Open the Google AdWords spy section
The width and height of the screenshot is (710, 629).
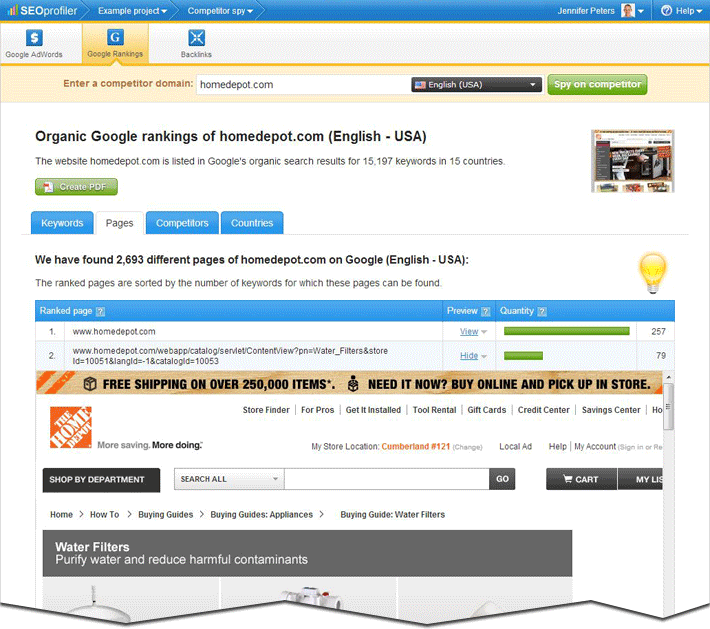click(x=34, y=43)
